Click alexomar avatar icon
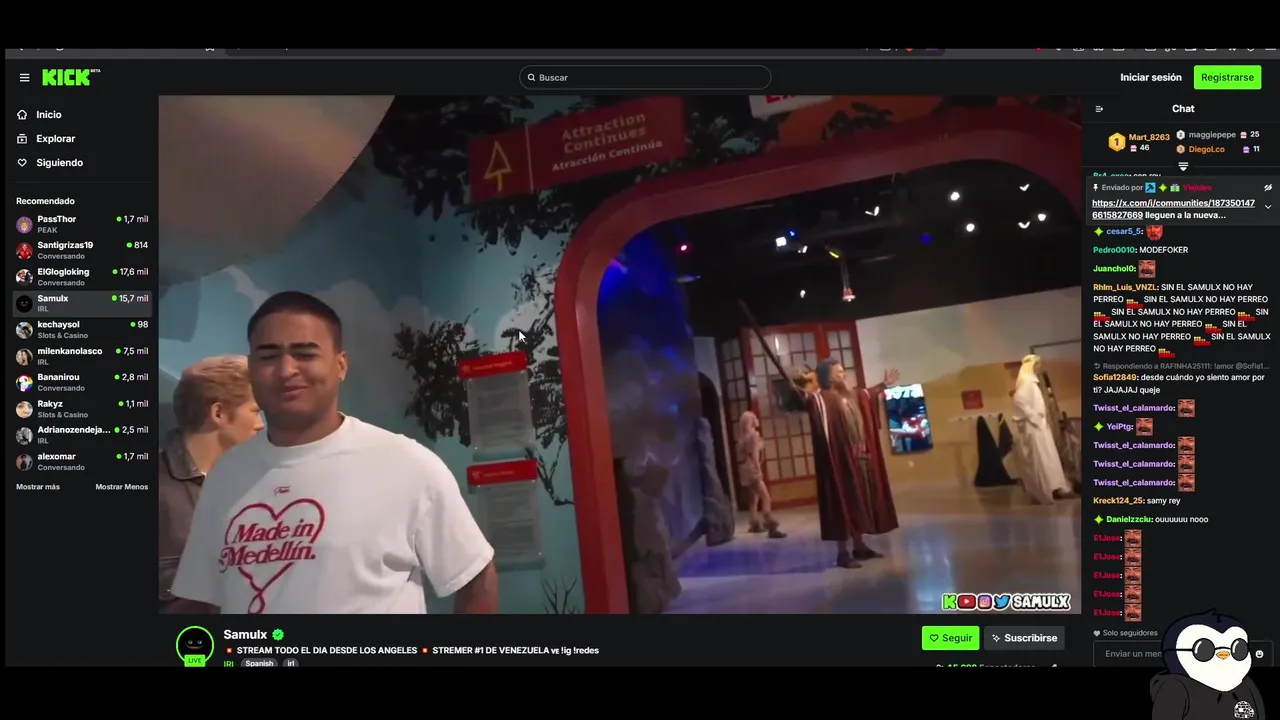 coord(24,462)
